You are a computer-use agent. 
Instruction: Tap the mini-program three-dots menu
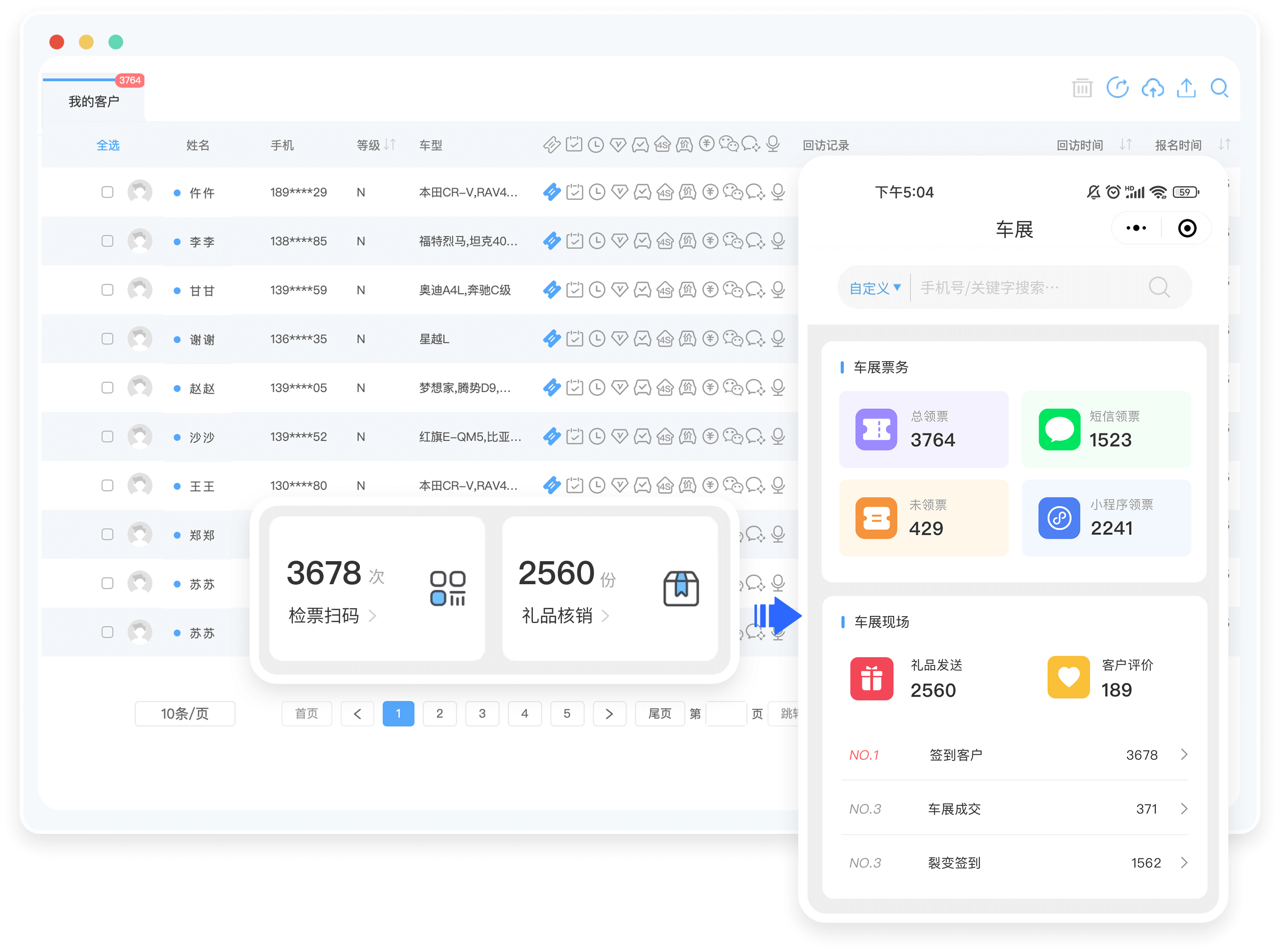[1136, 228]
